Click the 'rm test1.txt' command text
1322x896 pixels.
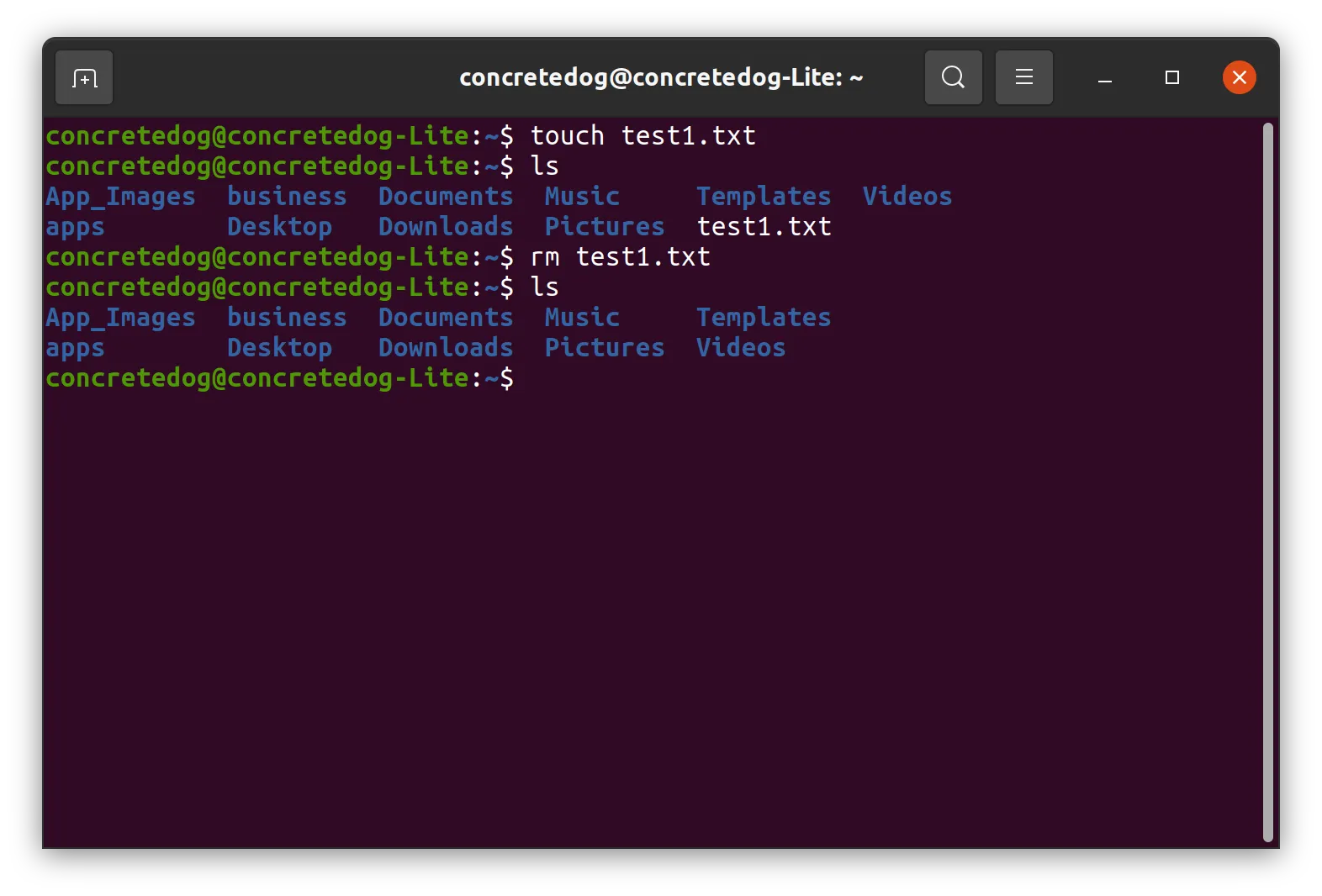(620, 256)
